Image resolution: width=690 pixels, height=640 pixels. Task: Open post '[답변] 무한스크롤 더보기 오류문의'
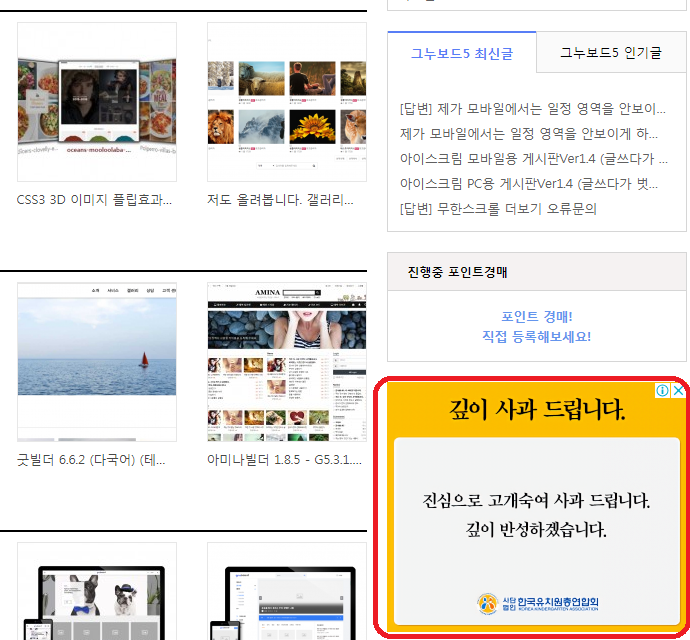pyautogui.click(x=498, y=209)
